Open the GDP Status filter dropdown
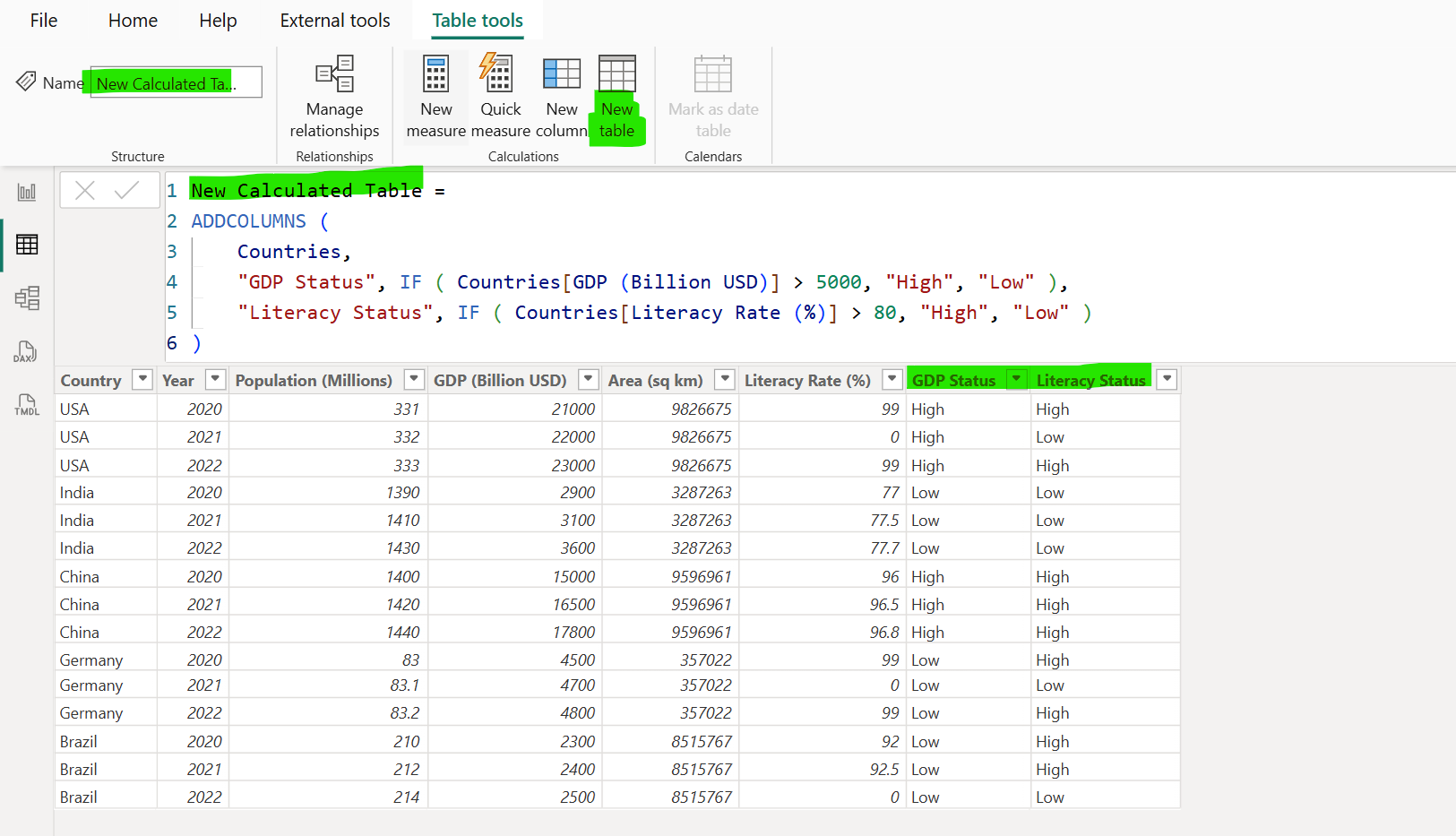 1016,379
